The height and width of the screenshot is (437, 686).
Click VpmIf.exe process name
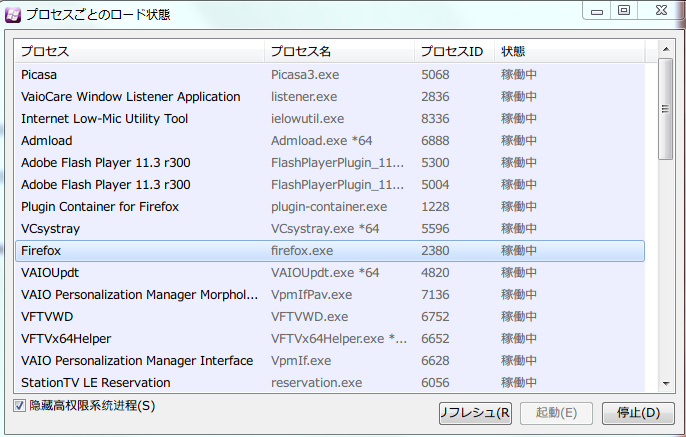pyautogui.click(x=301, y=360)
